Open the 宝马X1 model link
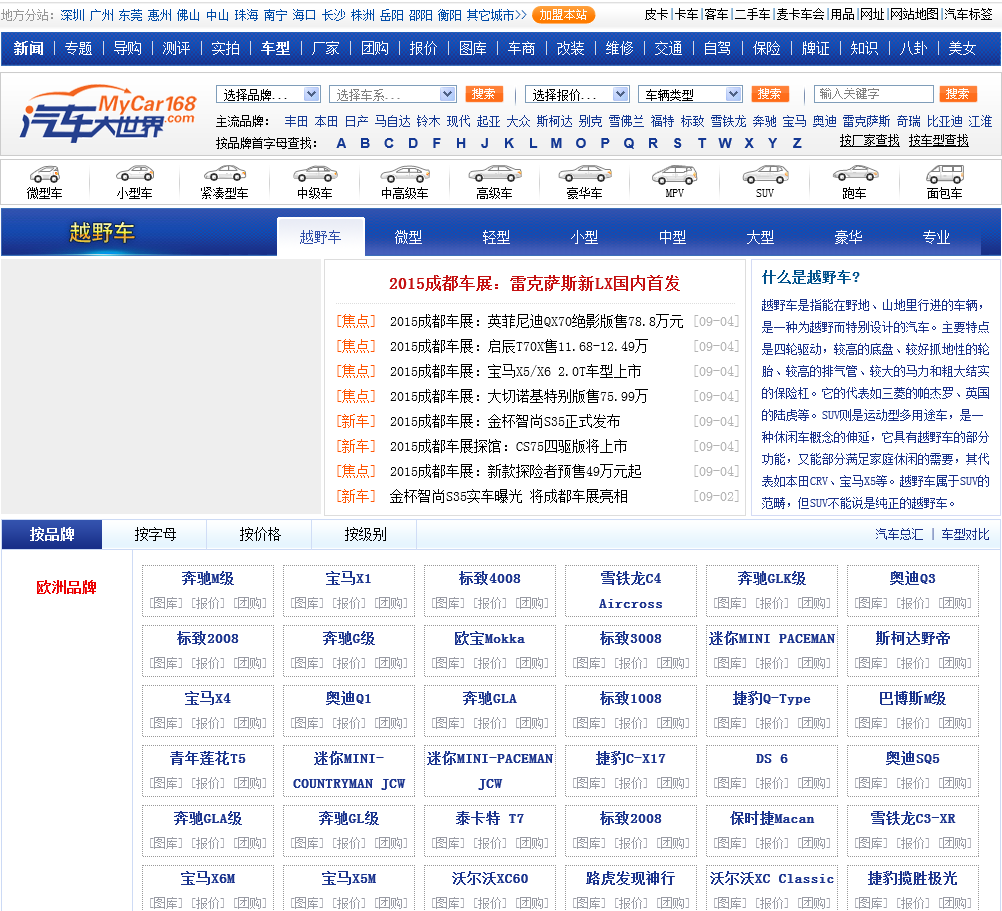Viewport: 1002px width, 911px height. (348, 578)
